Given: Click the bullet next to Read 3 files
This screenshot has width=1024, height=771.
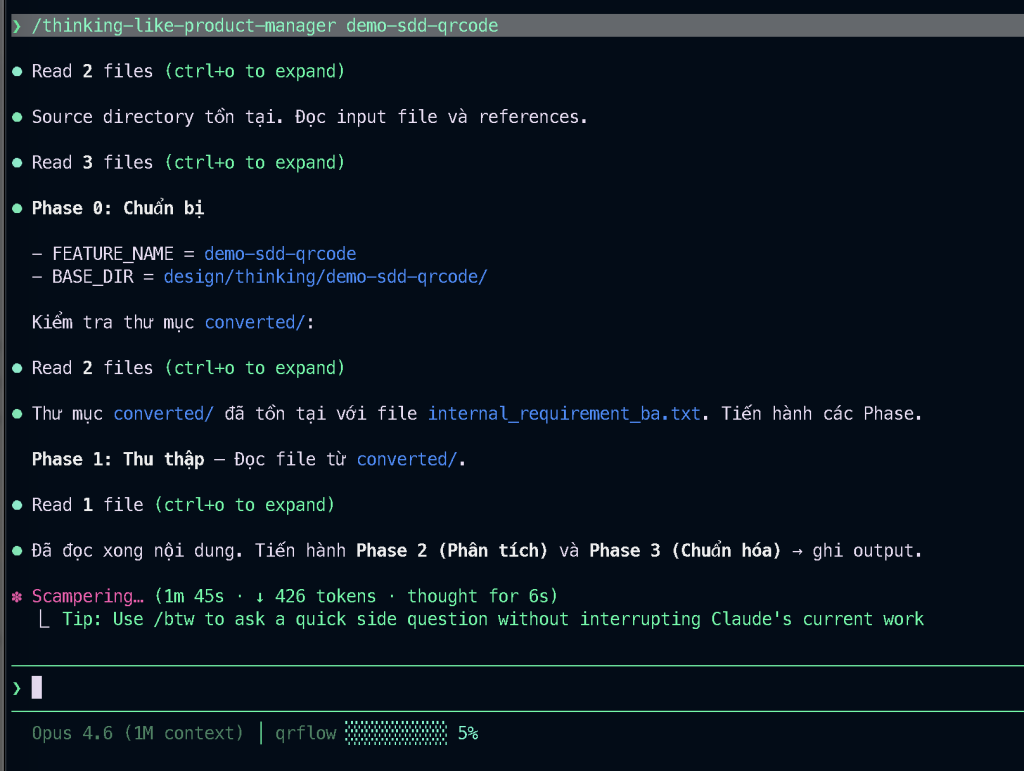Looking at the screenshot, I should (x=16, y=162).
